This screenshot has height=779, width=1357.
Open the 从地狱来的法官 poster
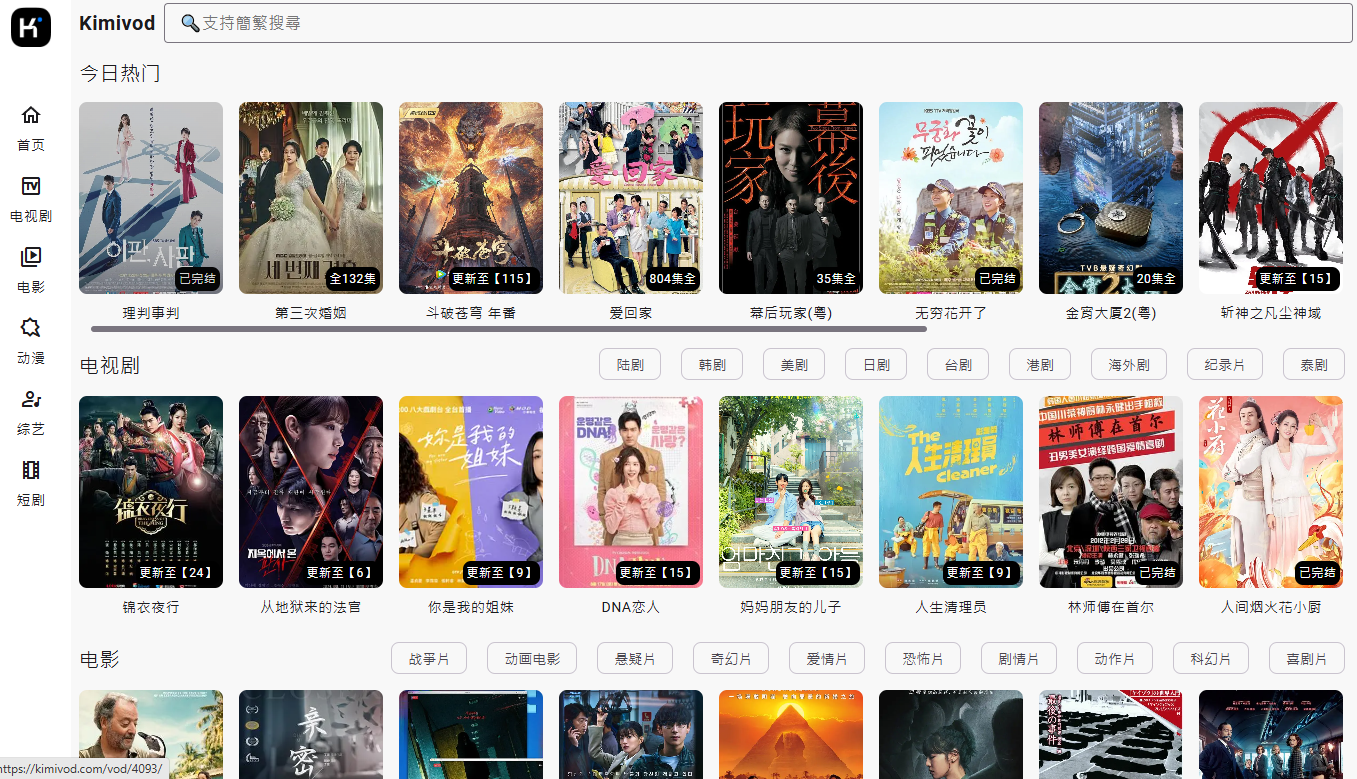[x=311, y=492]
